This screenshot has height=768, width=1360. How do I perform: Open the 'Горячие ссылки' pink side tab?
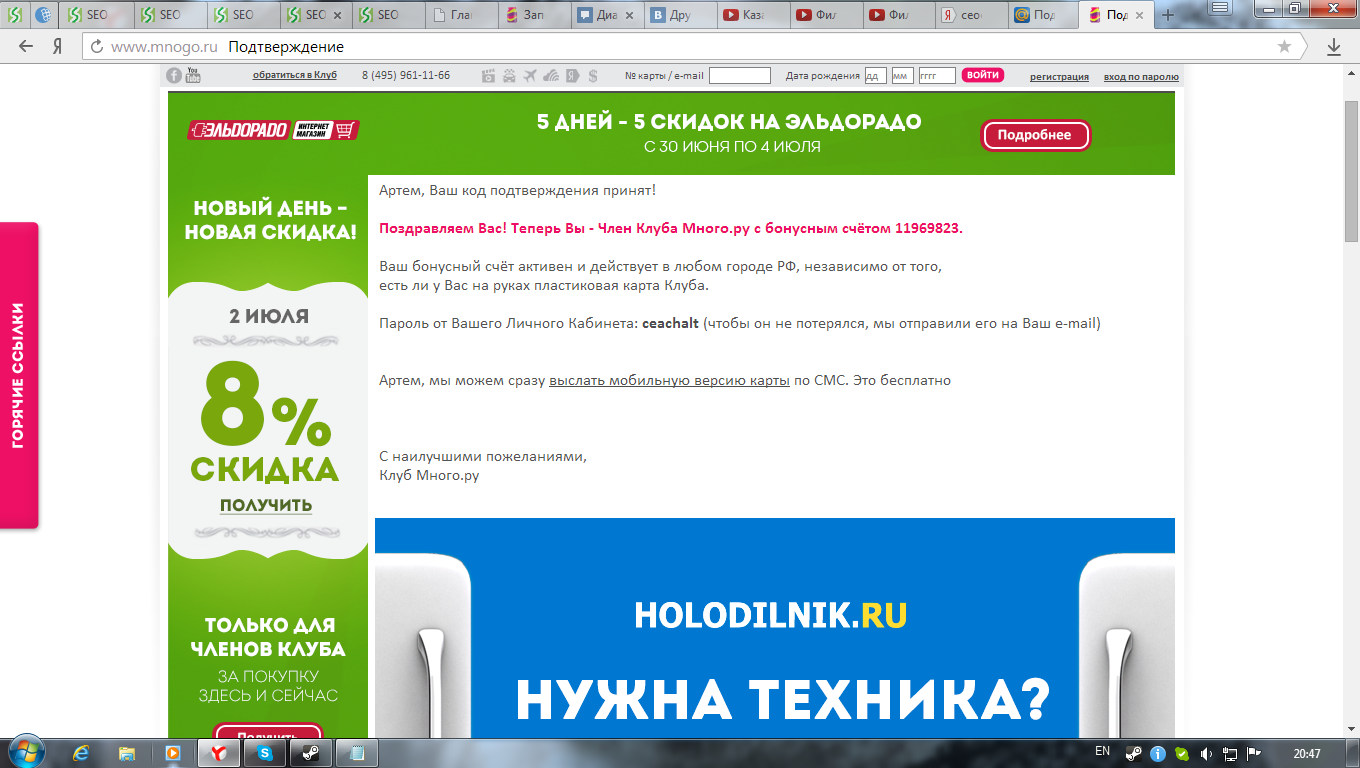point(19,375)
